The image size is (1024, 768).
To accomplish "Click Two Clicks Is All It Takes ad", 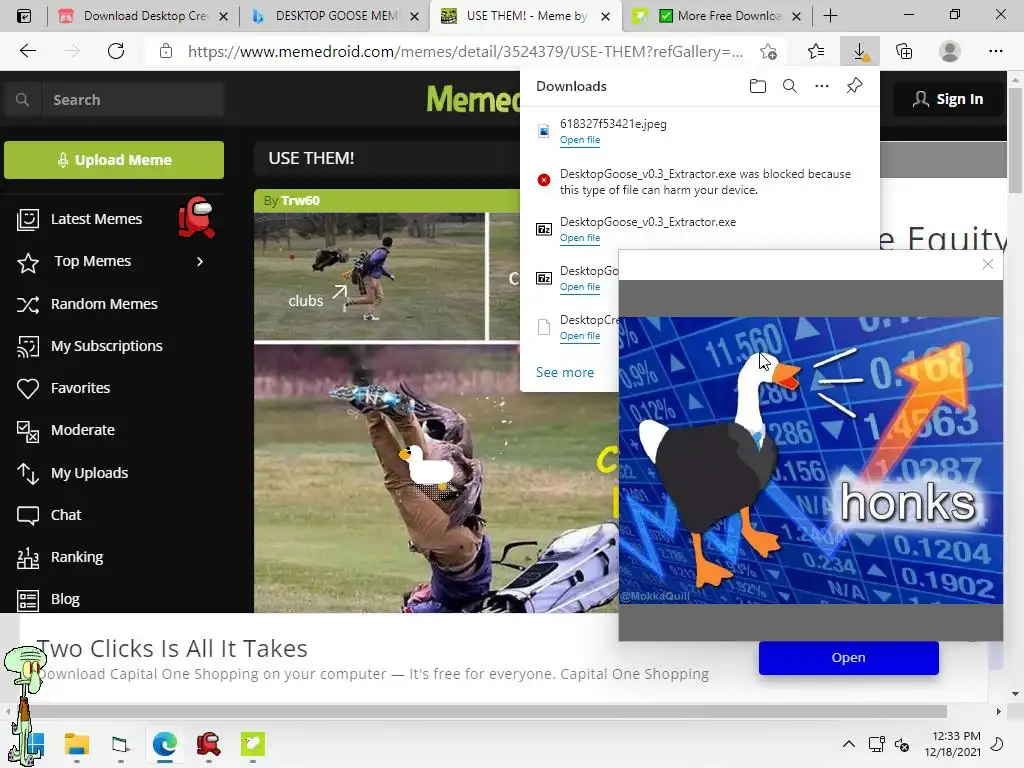I will click(172, 648).
